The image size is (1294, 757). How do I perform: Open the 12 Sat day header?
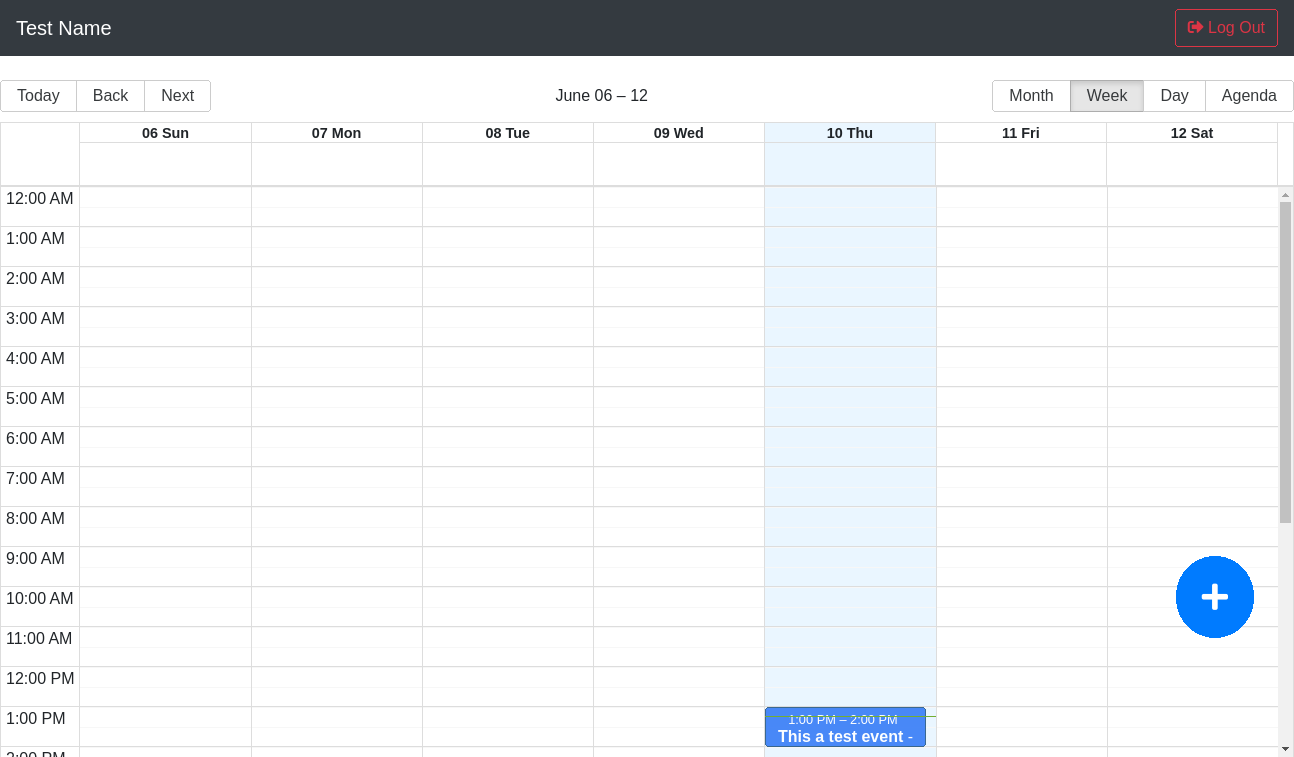coord(1191,133)
